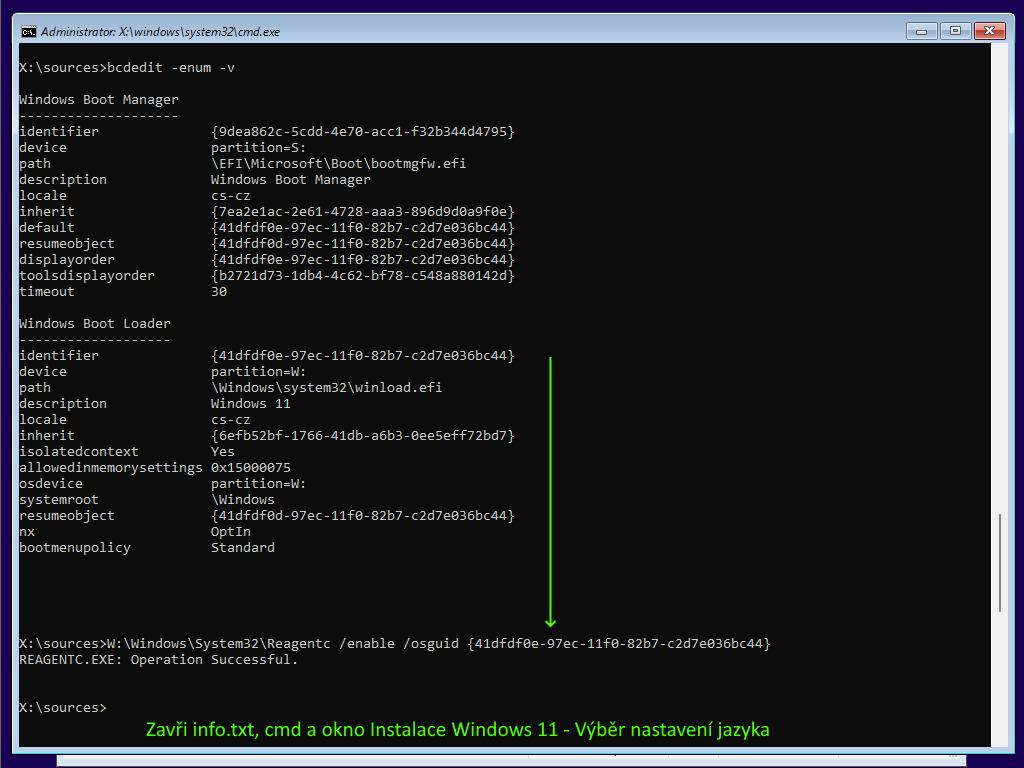Click the timeout value 30

point(219,292)
